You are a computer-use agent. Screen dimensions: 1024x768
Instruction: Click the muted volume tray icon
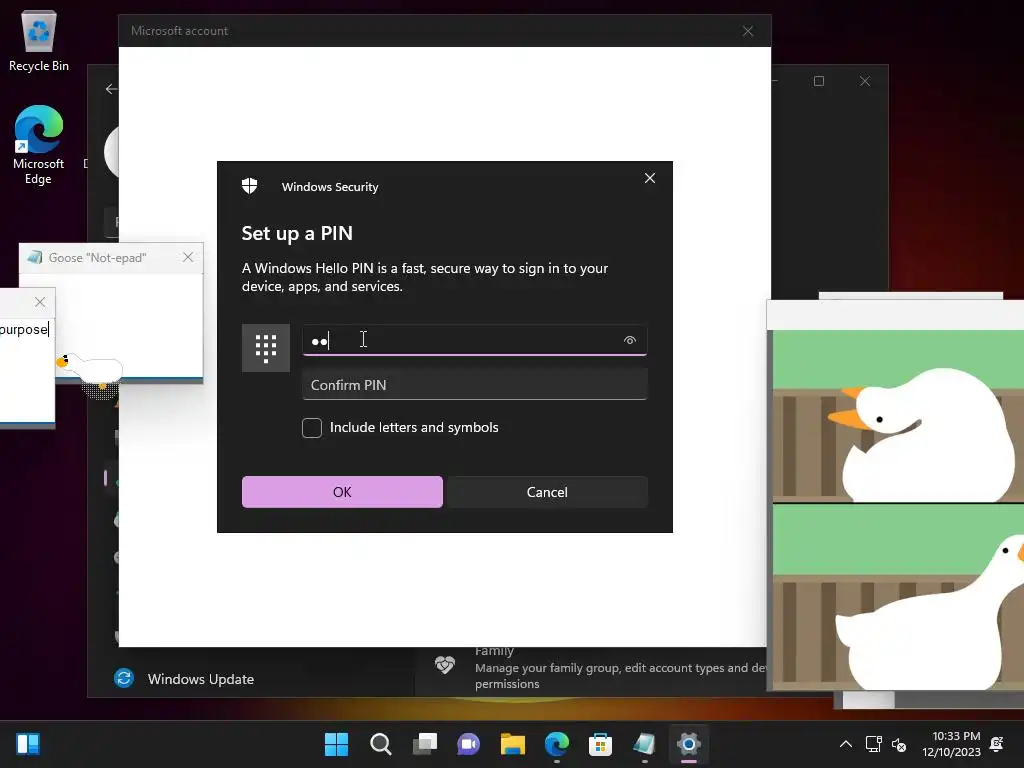899,744
